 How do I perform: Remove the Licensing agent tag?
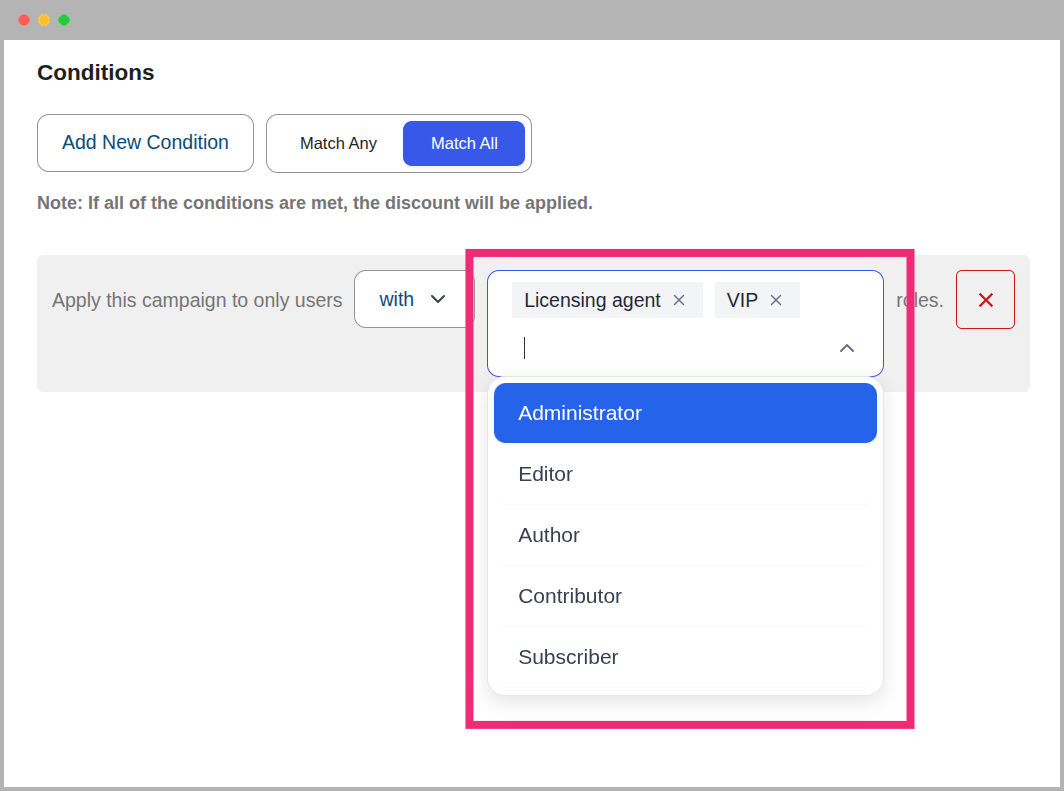point(678,299)
